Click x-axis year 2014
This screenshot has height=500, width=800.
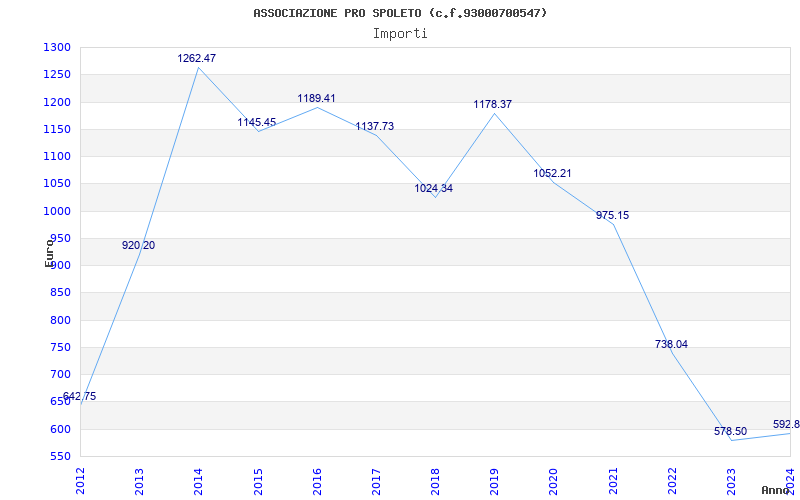coord(198,481)
